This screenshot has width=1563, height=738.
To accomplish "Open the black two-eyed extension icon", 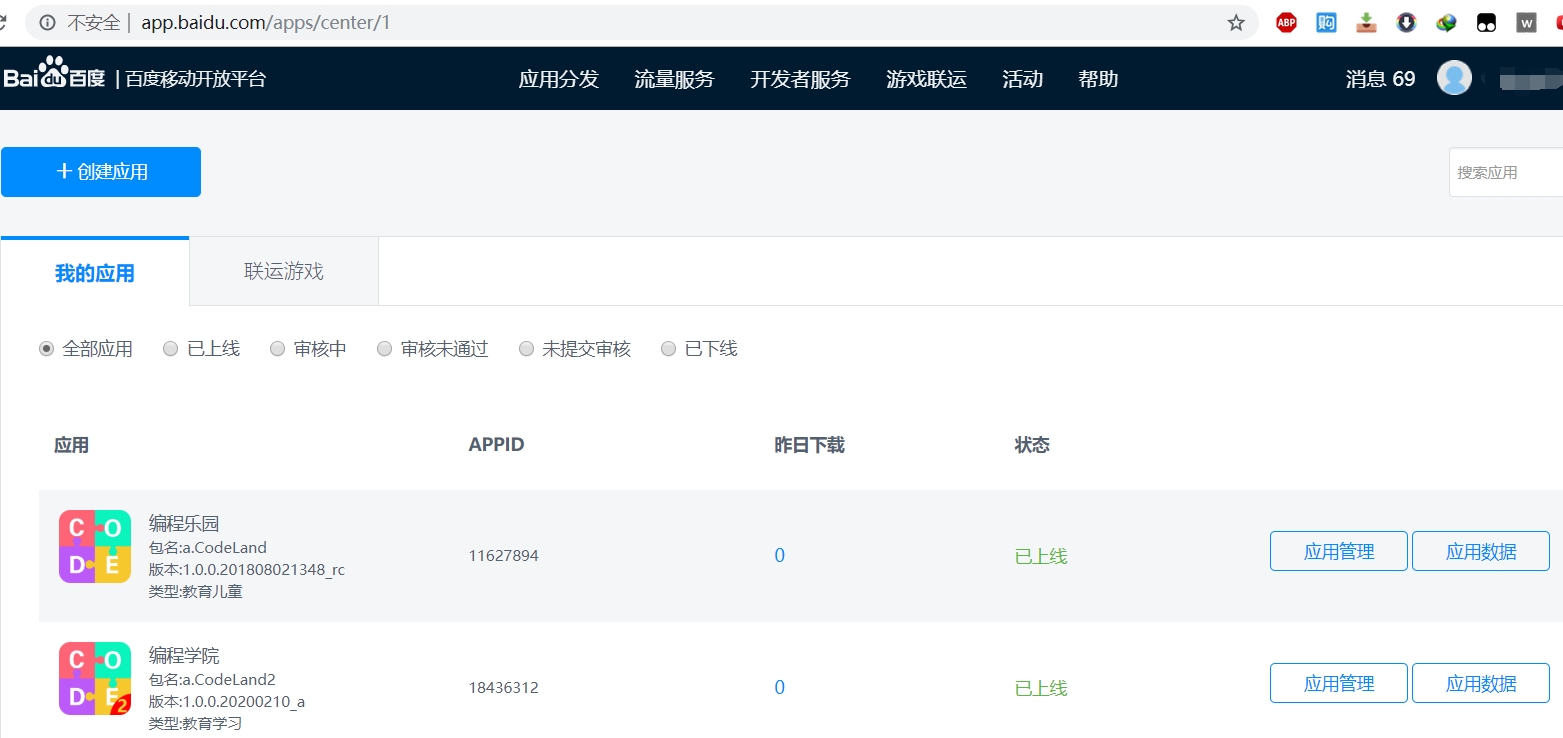I will (x=1486, y=22).
